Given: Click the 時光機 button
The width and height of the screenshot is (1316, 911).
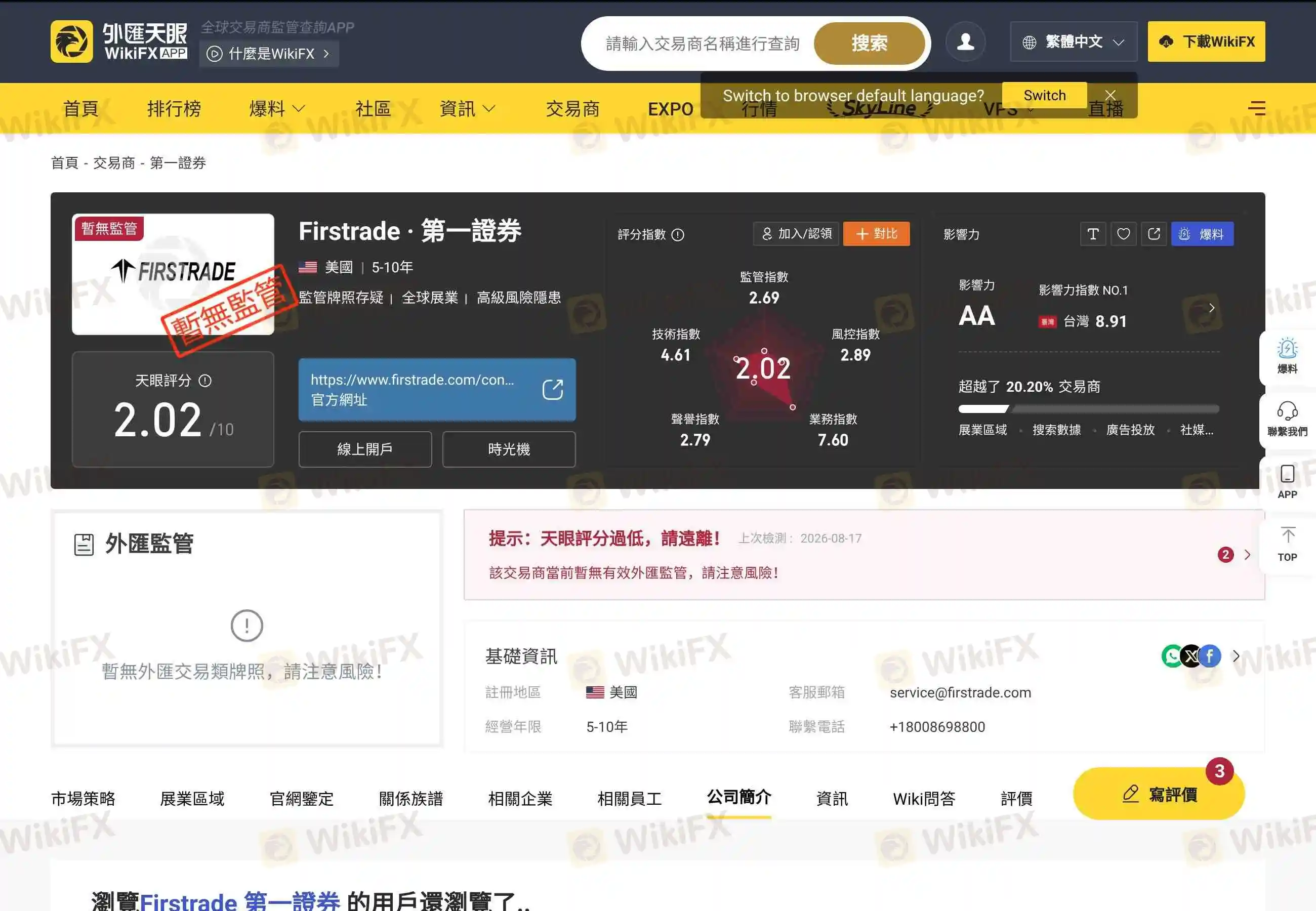Looking at the screenshot, I should (x=509, y=449).
